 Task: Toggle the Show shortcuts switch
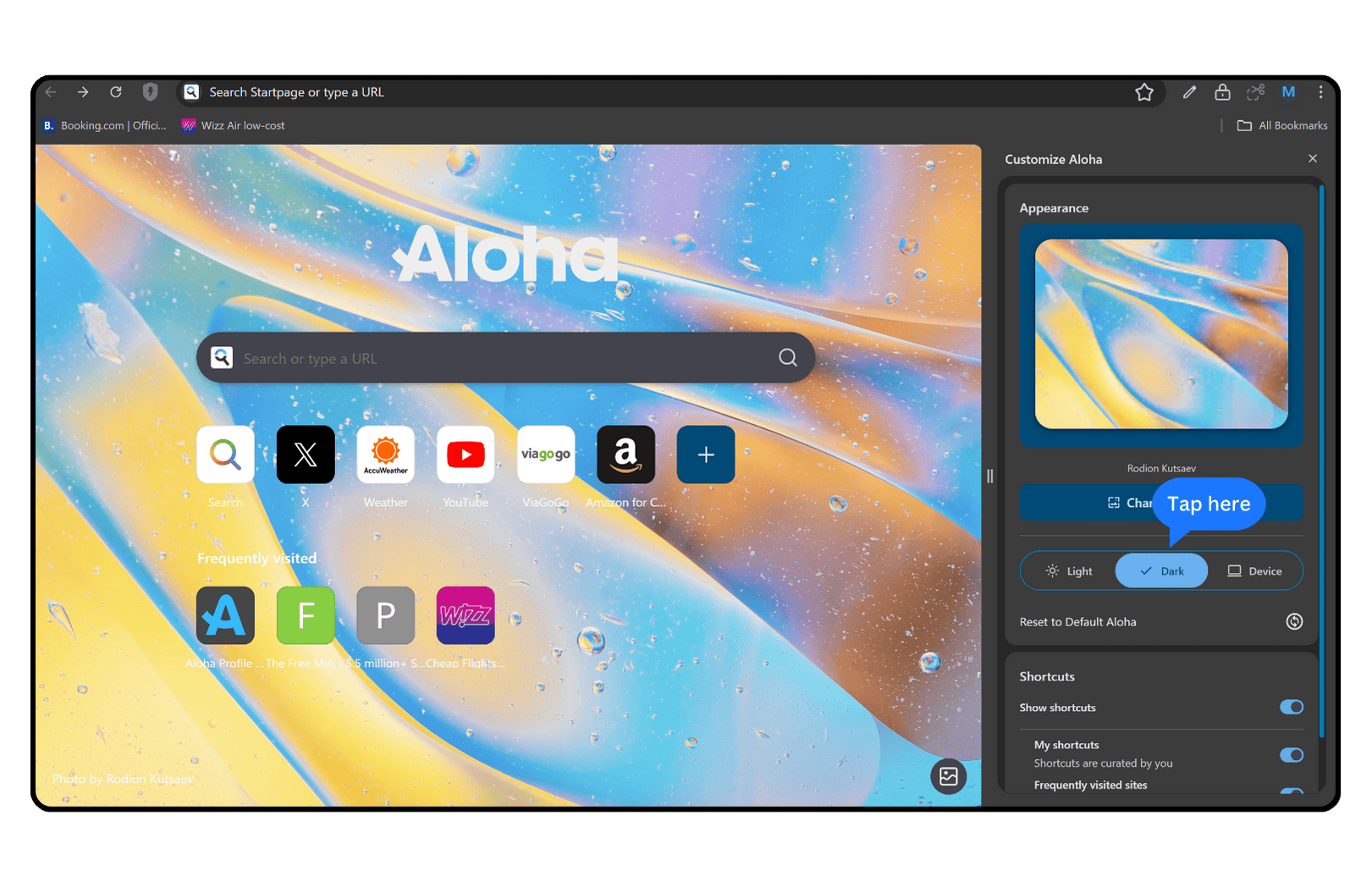pos(1291,707)
